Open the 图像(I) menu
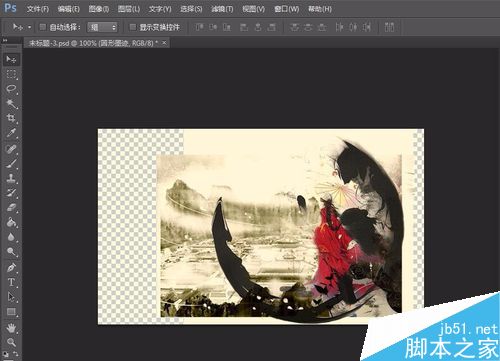 pos(99,9)
